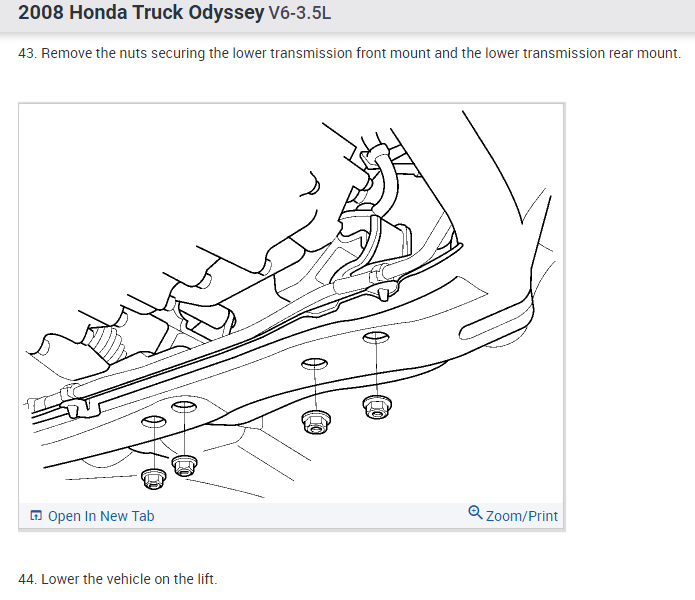Click the Open In New Tab icon
Screen dimensions: 695x600
tap(35, 515)
